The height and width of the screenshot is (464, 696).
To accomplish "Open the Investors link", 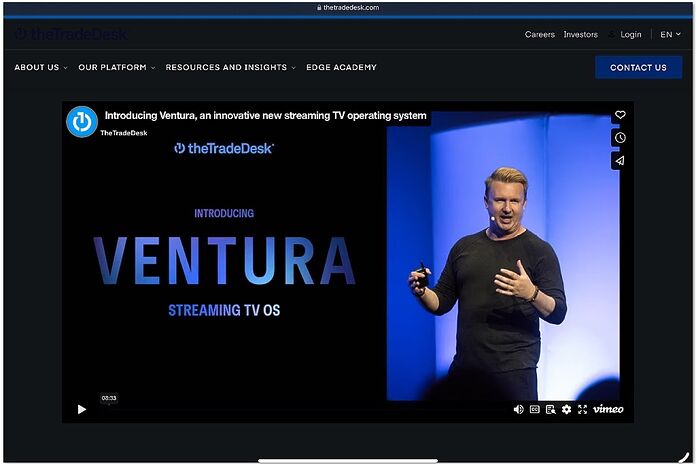I will pos(581,35).
